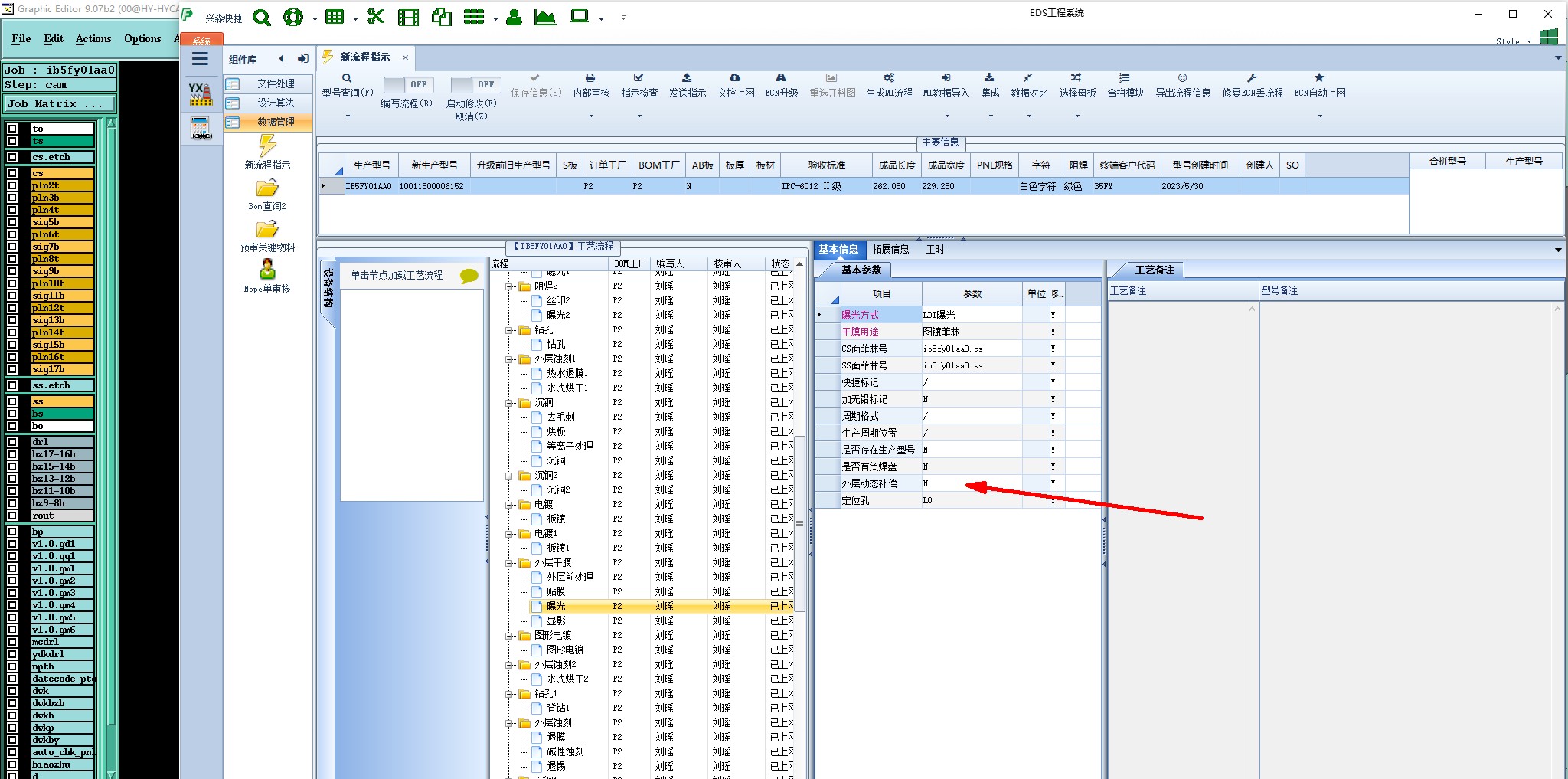Click 单击节点加载工艺流程 button
This screenshot has width=1568, height=779.
pos(397,276)
